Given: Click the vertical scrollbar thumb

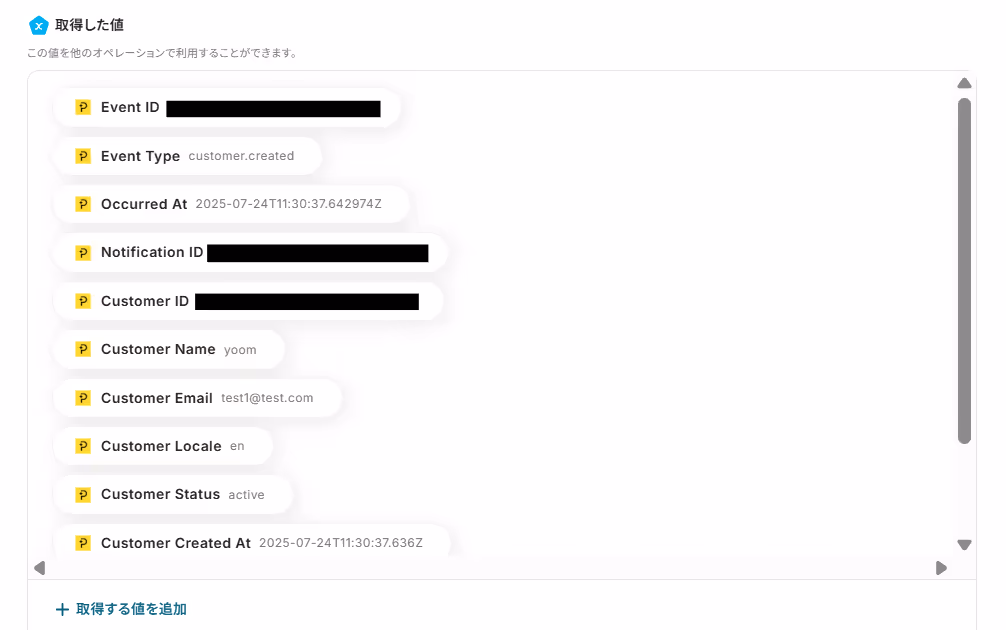Looking at the screenshot, I should [x=964, y=271].
